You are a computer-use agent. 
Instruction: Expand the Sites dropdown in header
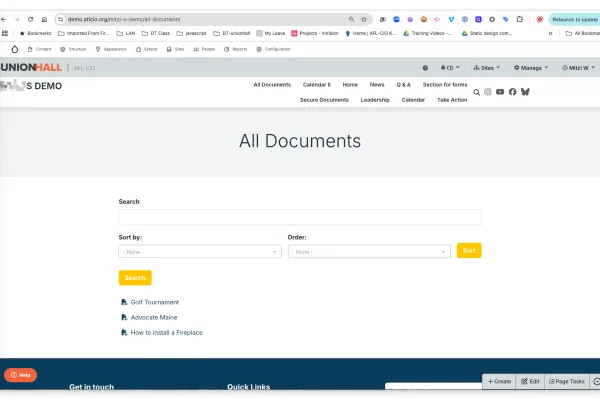pos(487,68)
